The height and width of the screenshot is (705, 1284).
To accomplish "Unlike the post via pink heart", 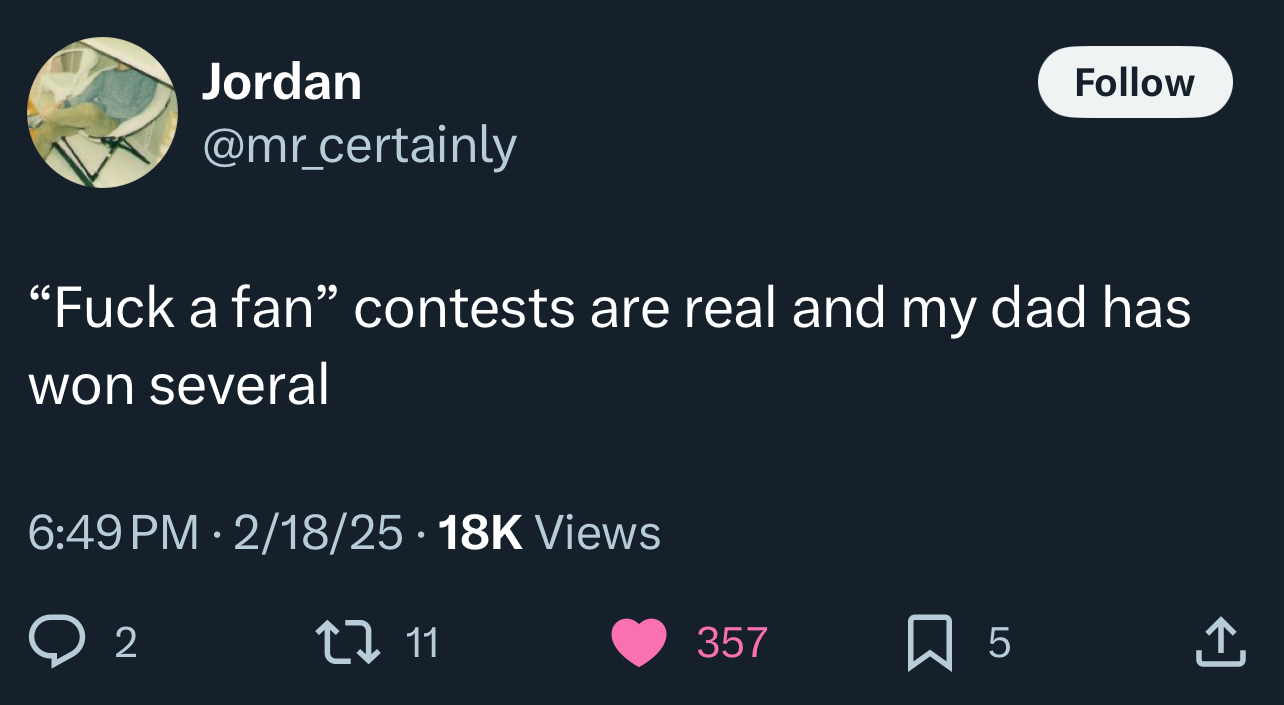I will [x=639, y=642].
